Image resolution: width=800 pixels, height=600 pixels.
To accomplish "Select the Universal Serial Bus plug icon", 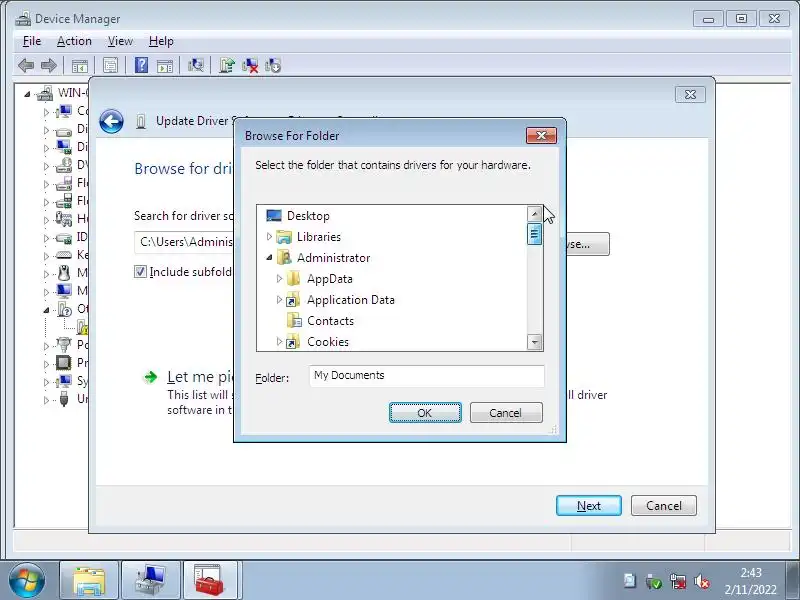I will tap(64, 398).
